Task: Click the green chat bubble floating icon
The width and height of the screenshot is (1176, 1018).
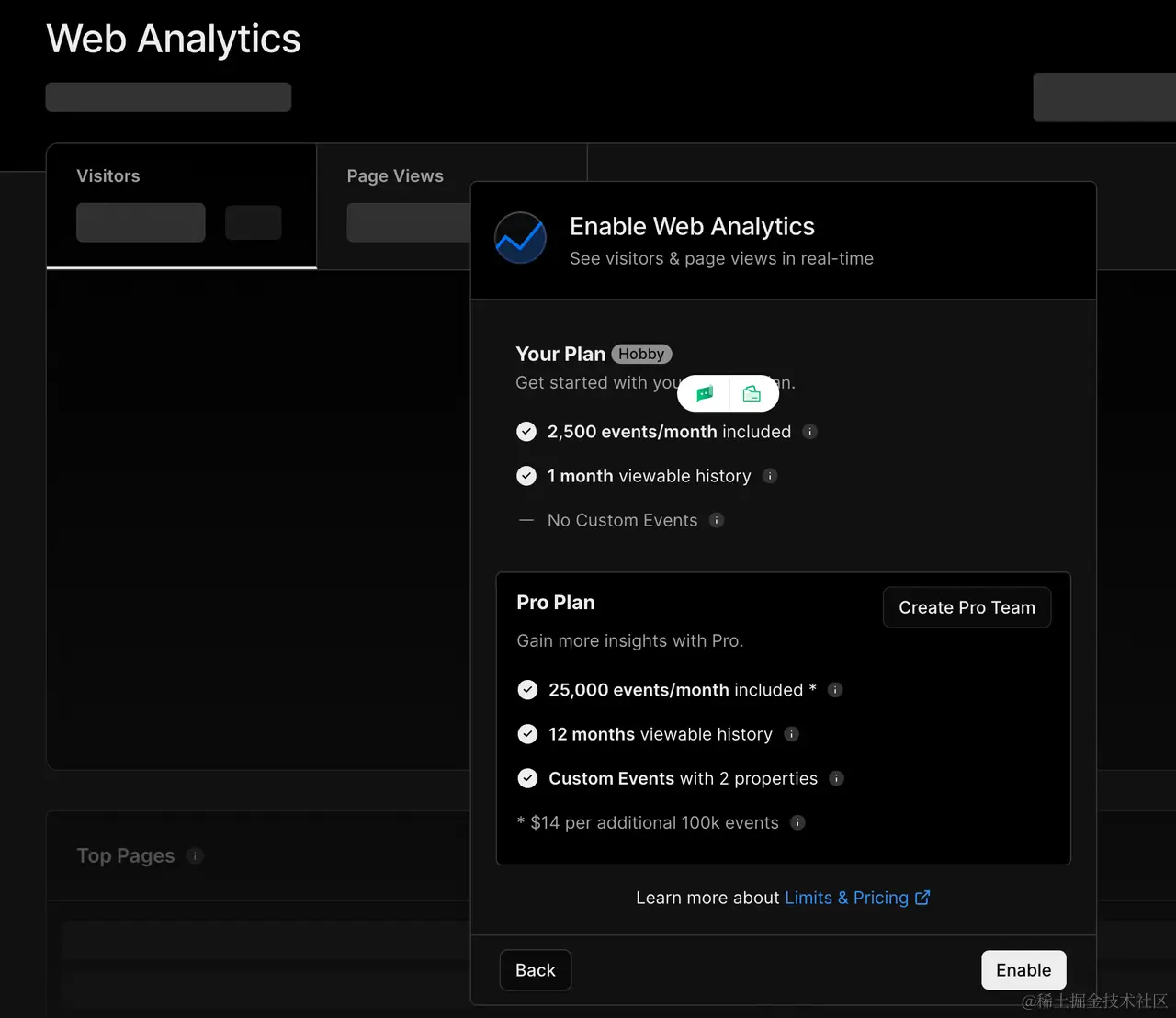Action: coord(705,394)
